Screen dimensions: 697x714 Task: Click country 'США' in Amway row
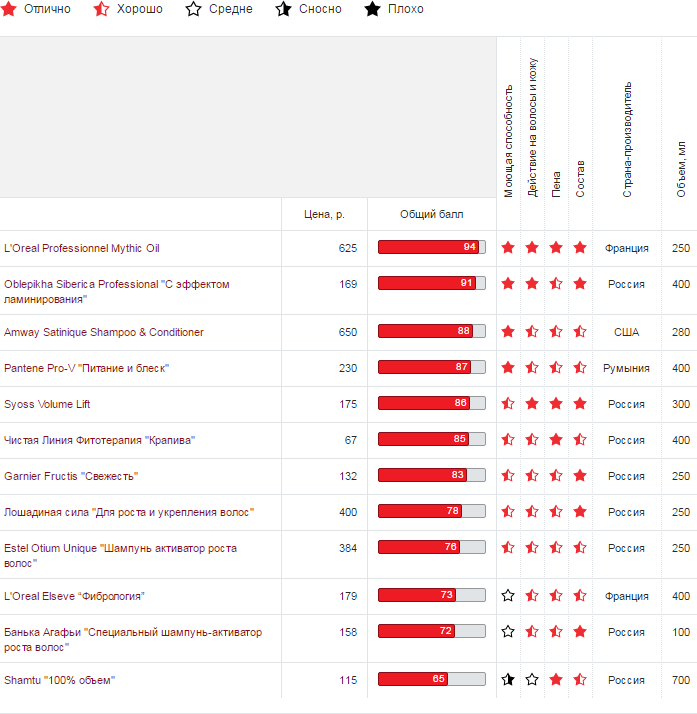tap(626, 332)
